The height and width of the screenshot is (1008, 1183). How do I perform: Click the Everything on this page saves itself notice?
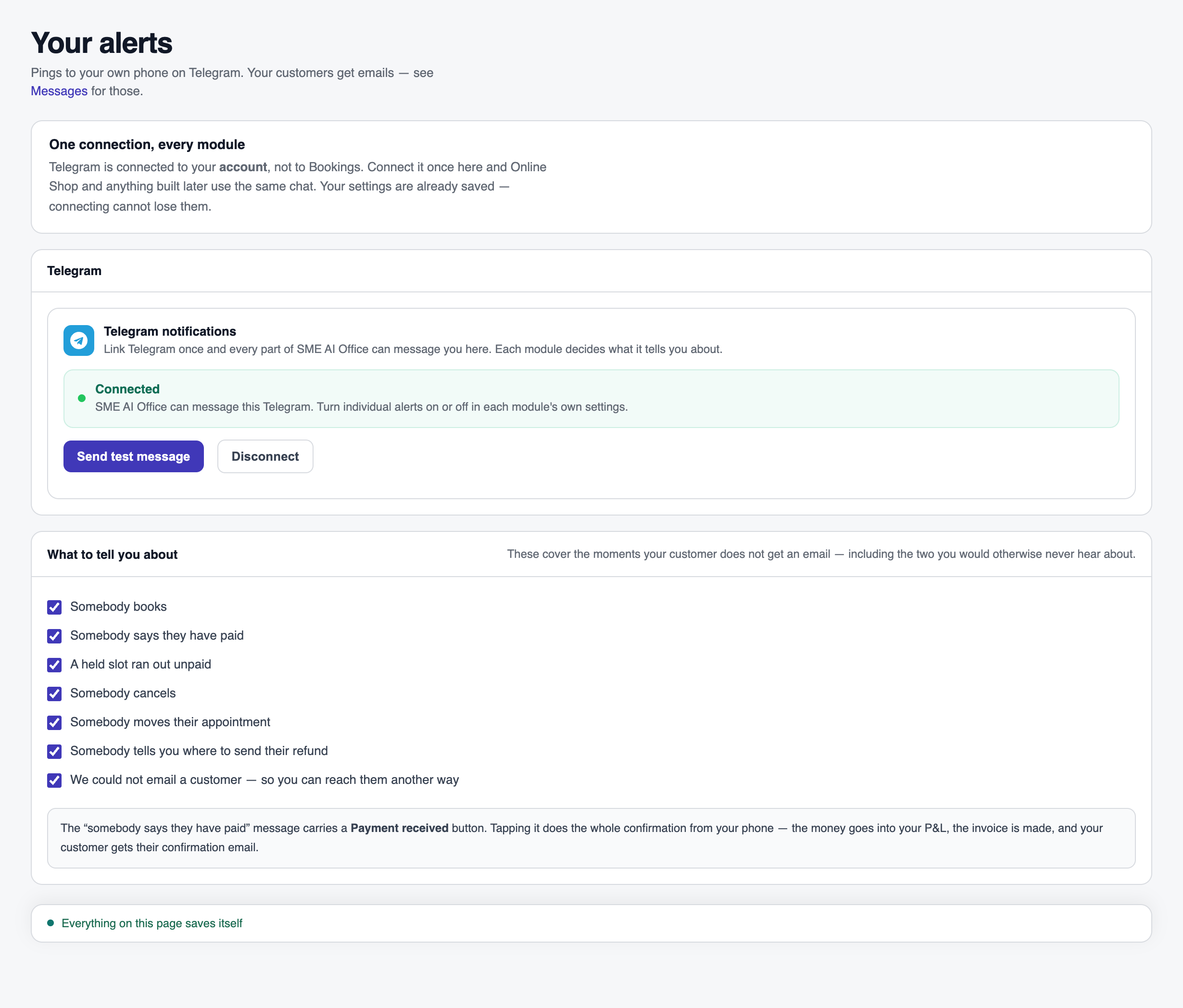[151, 923]
